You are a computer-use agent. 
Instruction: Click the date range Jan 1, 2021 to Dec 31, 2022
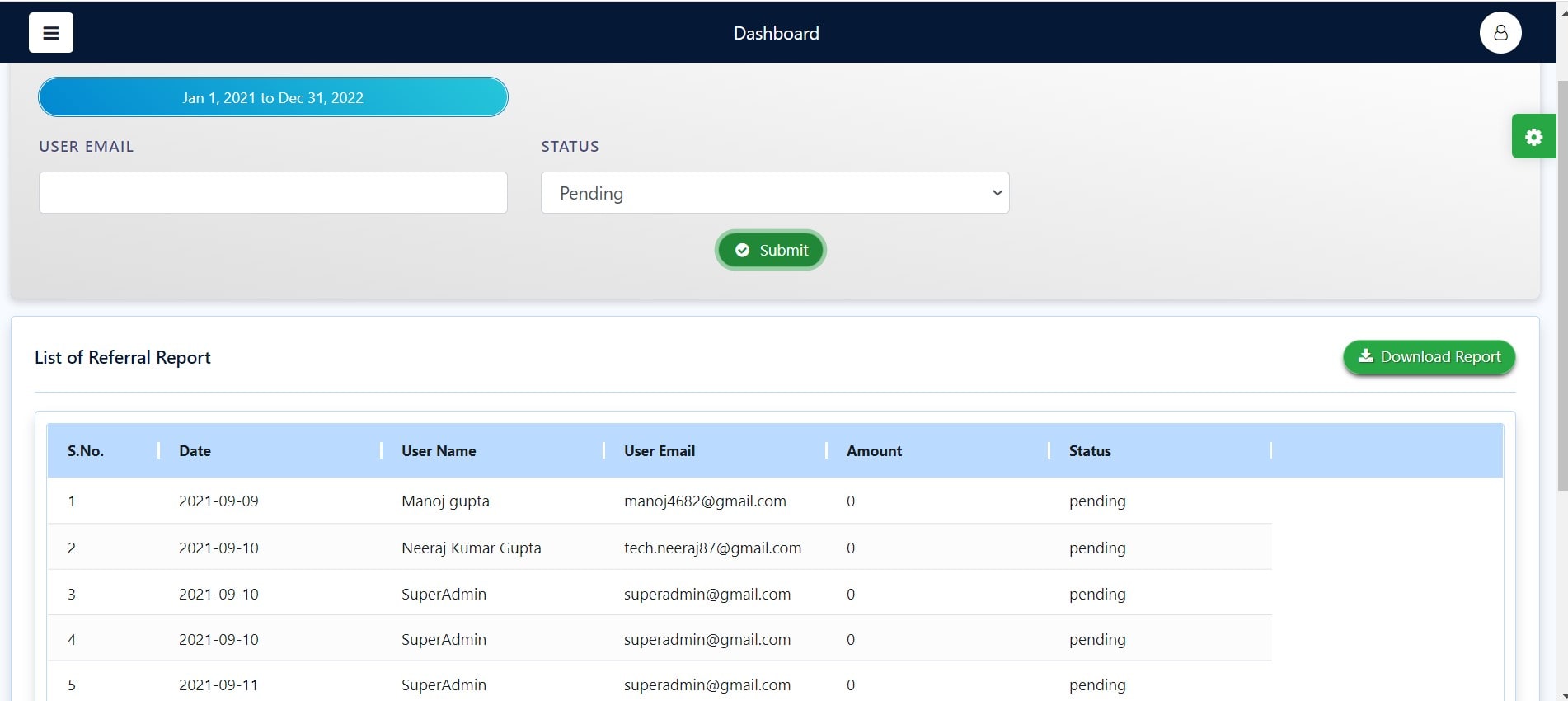tap(273, 97)
